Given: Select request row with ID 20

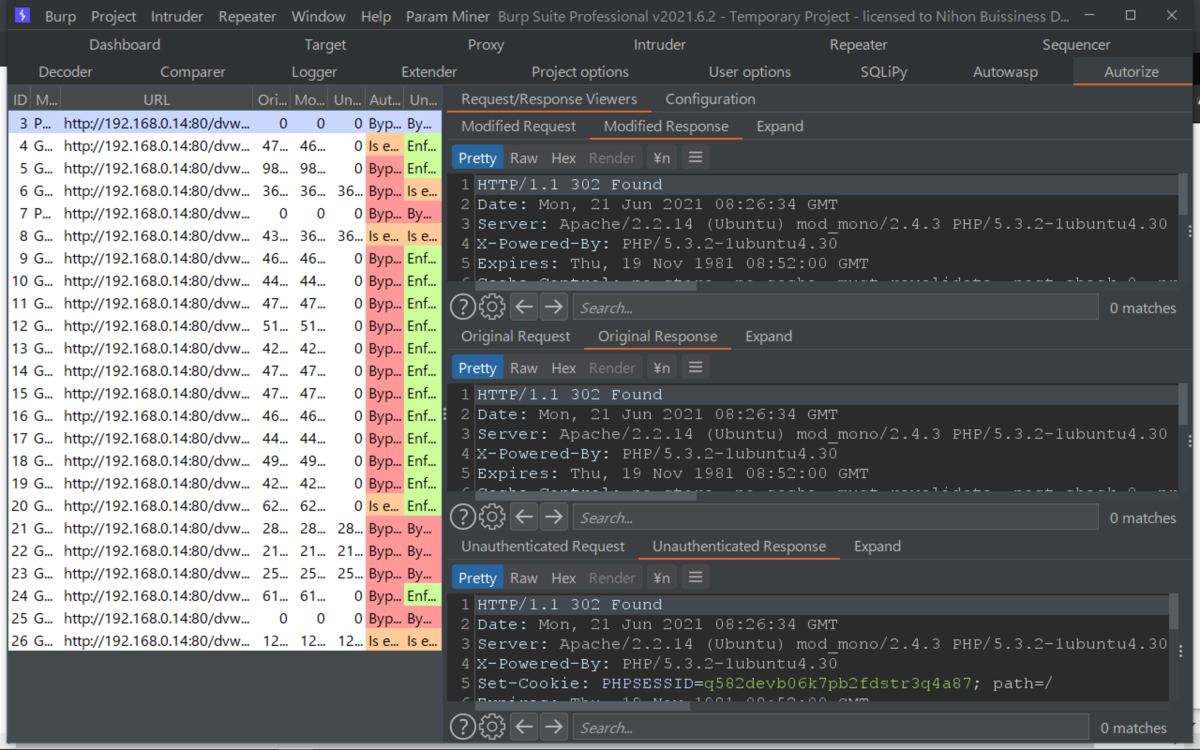Looking at the screenshot, I should click(x=224, y=506).
